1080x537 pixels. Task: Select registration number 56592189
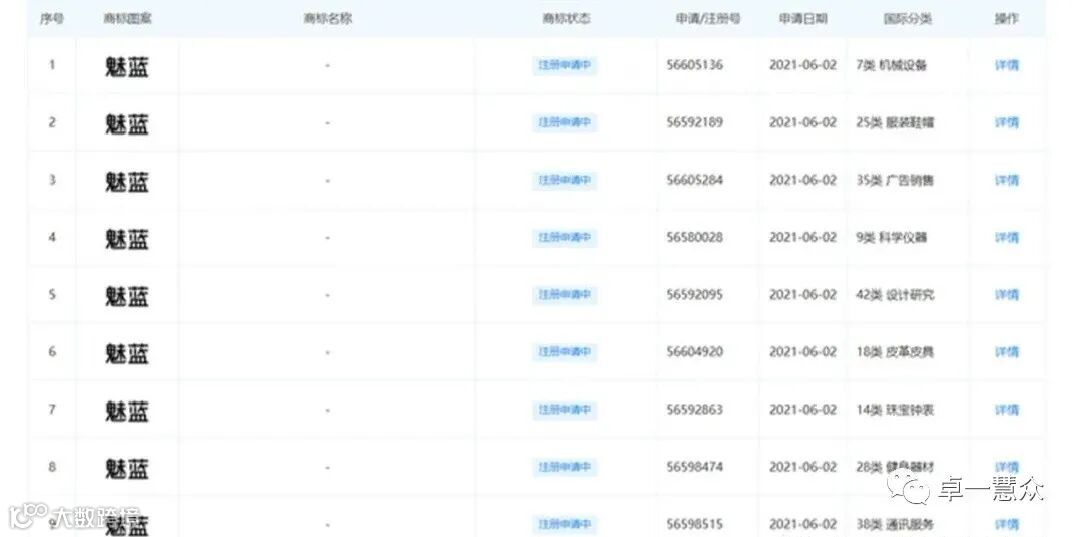pyautogui.click(x=695, y=123)
